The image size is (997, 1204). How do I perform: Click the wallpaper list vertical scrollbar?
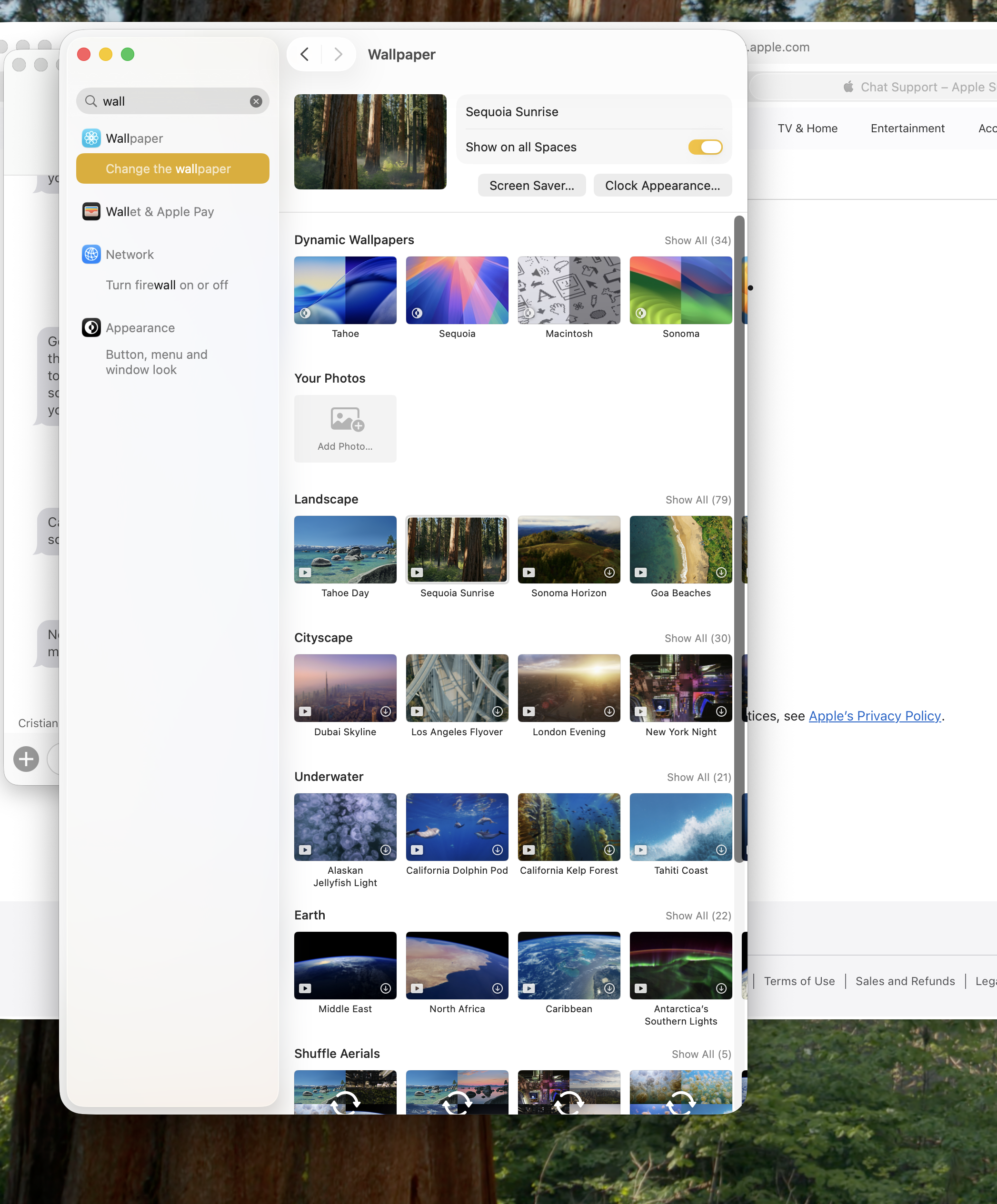(739, 539)
